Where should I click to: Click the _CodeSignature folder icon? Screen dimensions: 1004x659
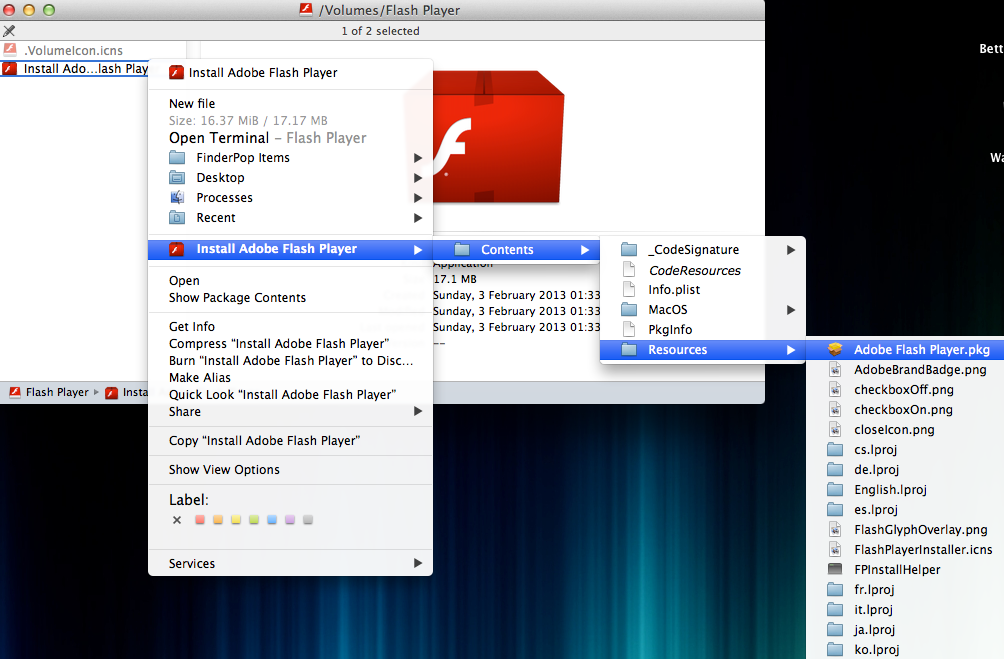click(x=629, y=249)
